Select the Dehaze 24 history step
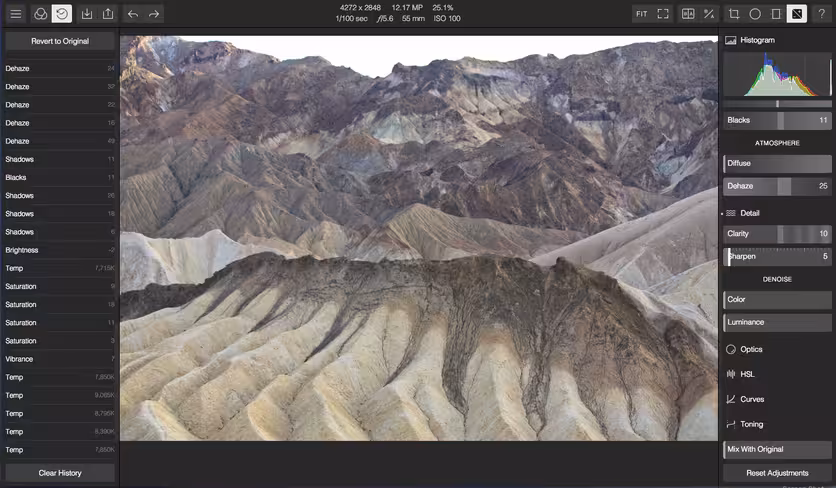Screen dimensions: 836x488 coord(60,68)
